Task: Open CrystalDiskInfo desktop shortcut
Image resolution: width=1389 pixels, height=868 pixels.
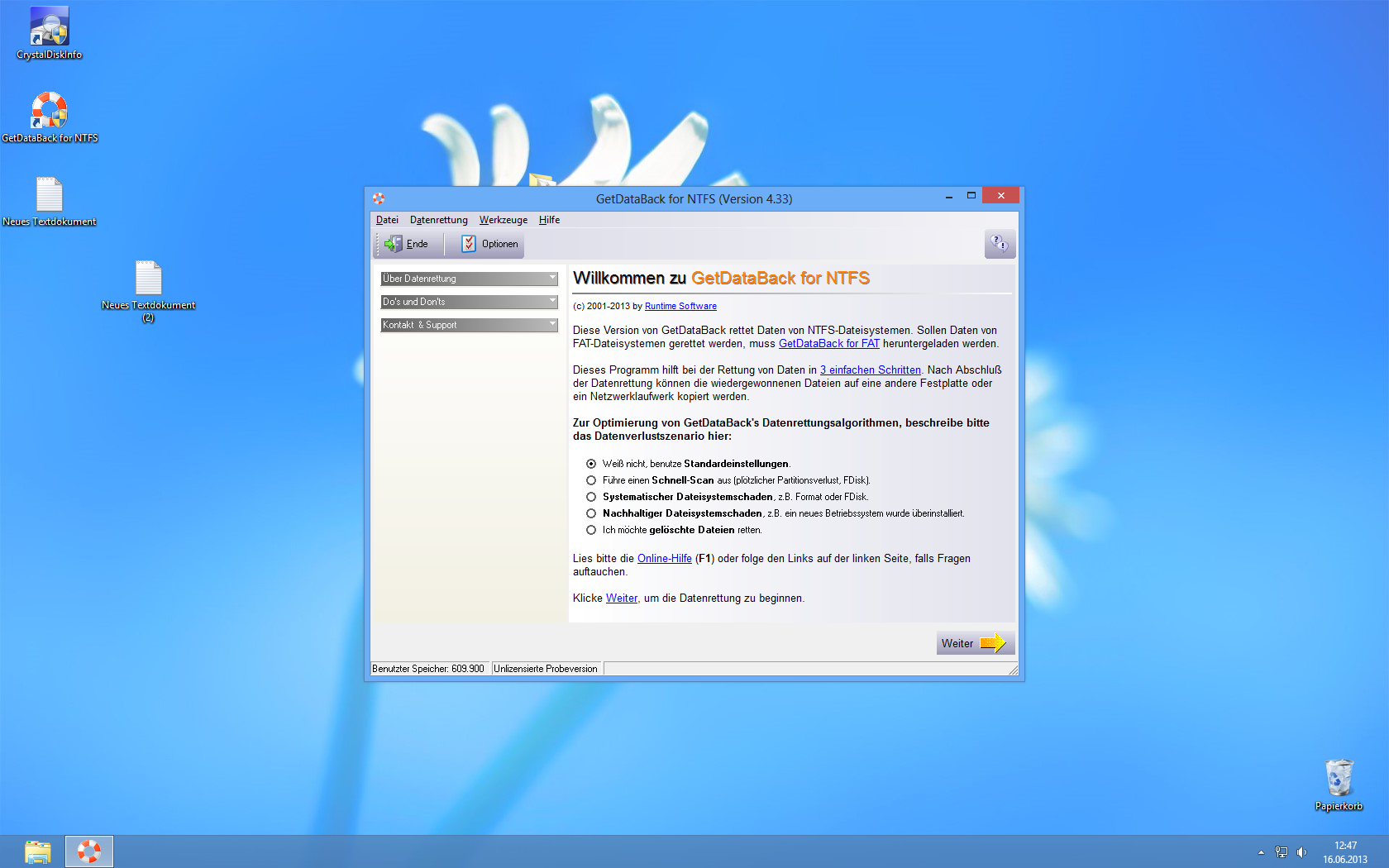Action: point(50,33)
